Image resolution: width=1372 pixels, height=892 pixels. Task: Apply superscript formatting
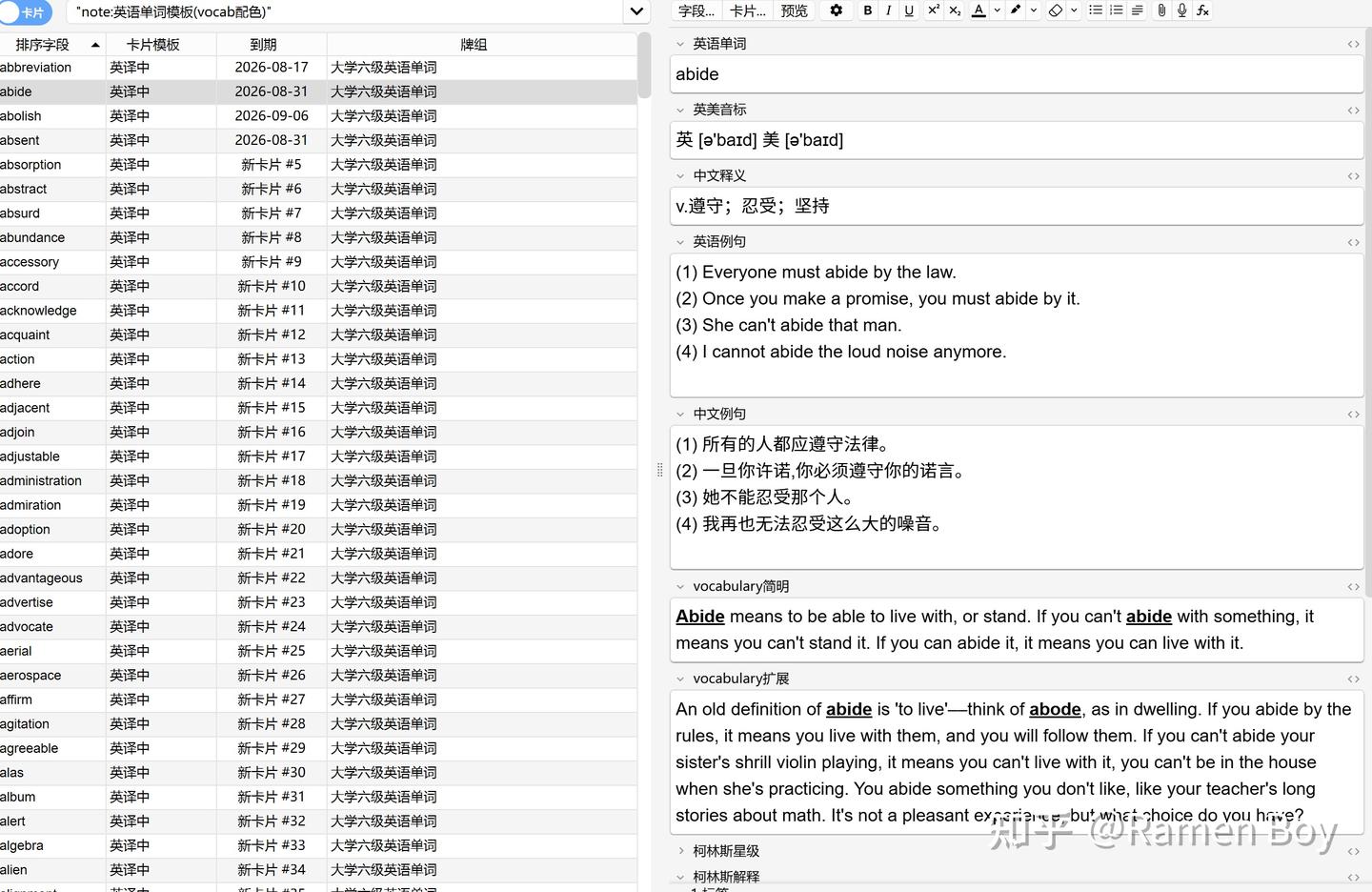pos(933,10)
